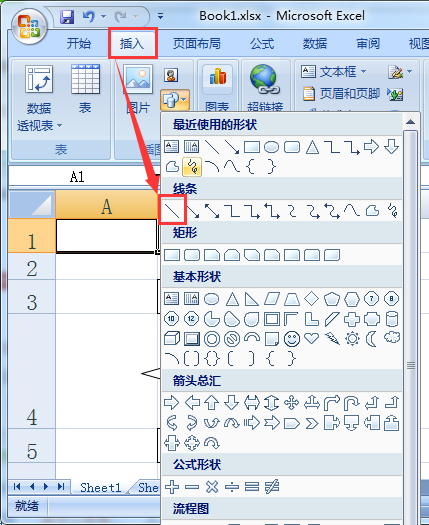
Task: Click the Save icon in quick access toolbar
Action: [x=67, y=16]
